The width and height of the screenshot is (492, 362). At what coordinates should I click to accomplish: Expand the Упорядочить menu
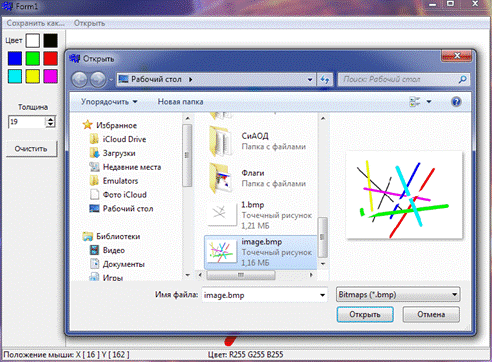pos(109,102)
